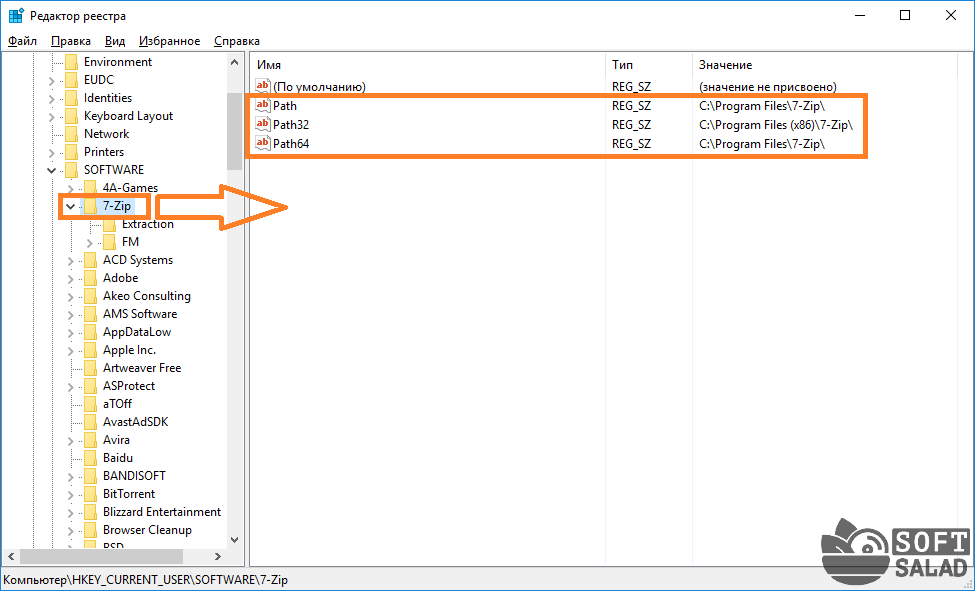Expand the Apple Inc. key

70,351
